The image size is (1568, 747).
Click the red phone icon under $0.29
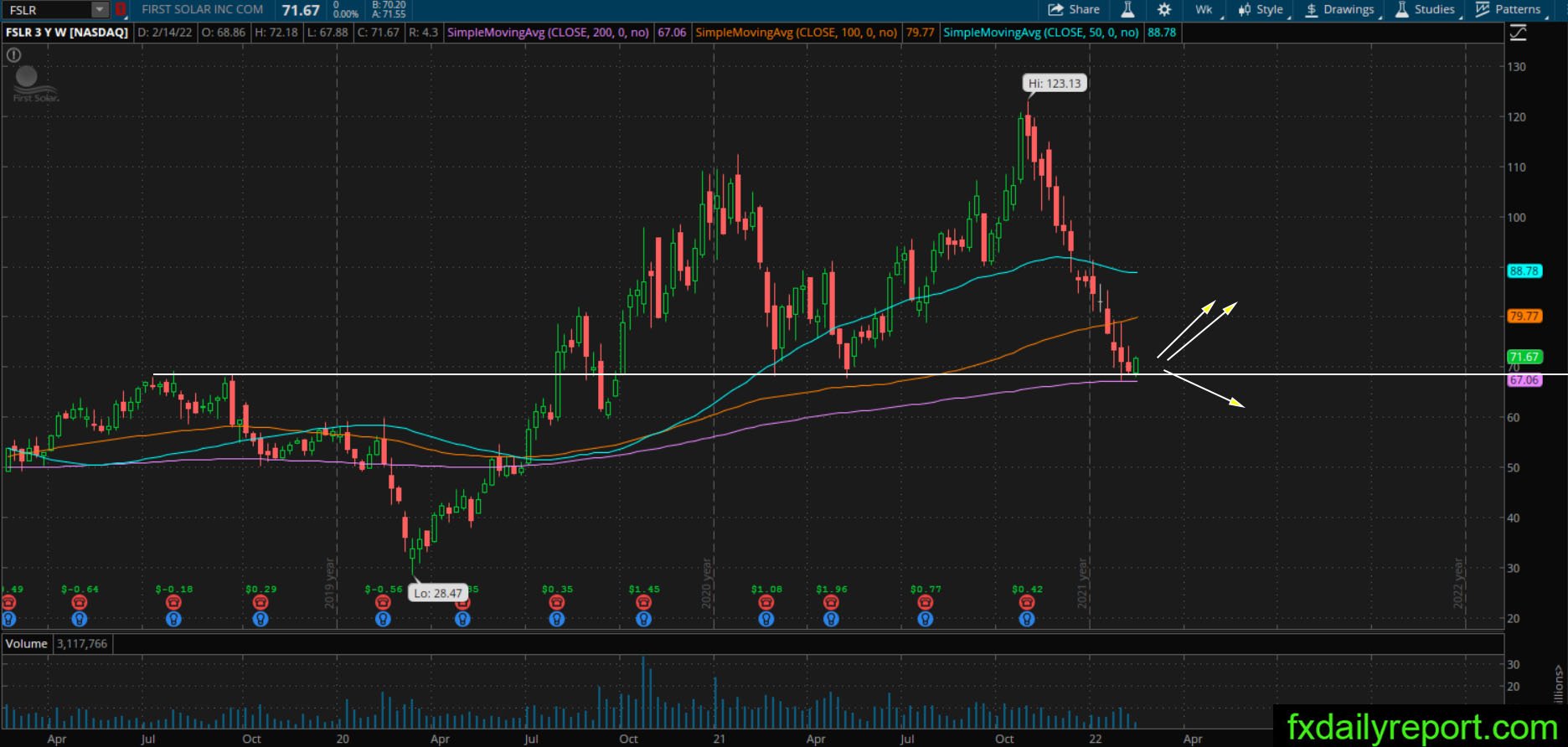pos(260,602)
